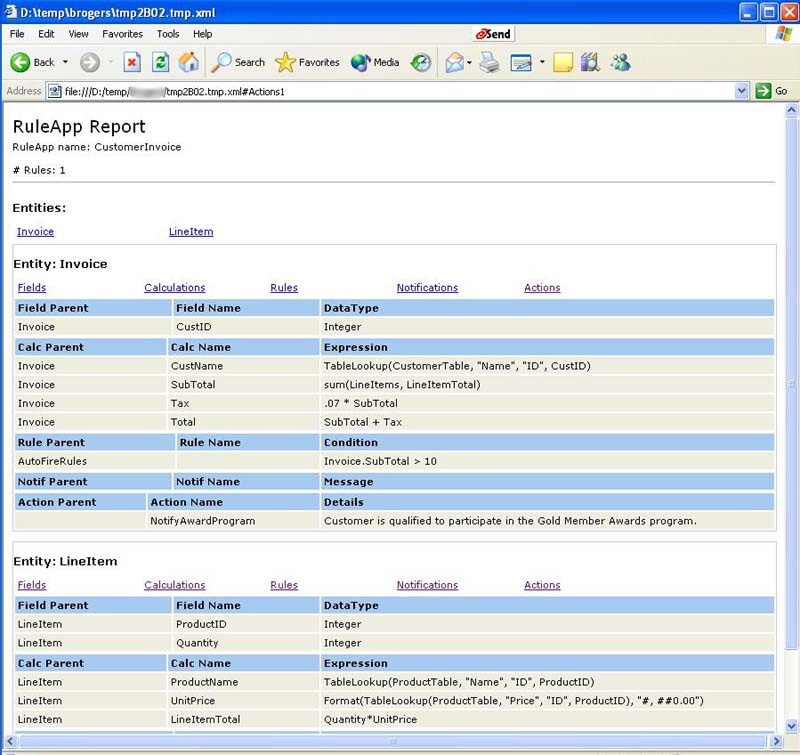The image size is (800, 755).
Task: Click the Stop loading icon
Action: (x=132, y=62)
